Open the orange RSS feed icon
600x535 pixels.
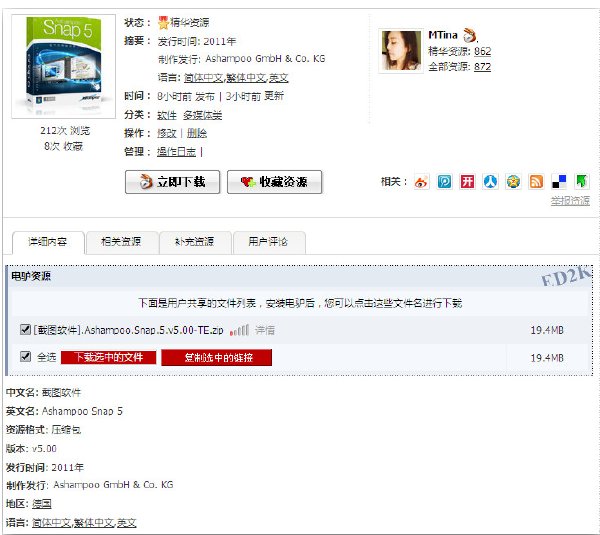(536, 181)
